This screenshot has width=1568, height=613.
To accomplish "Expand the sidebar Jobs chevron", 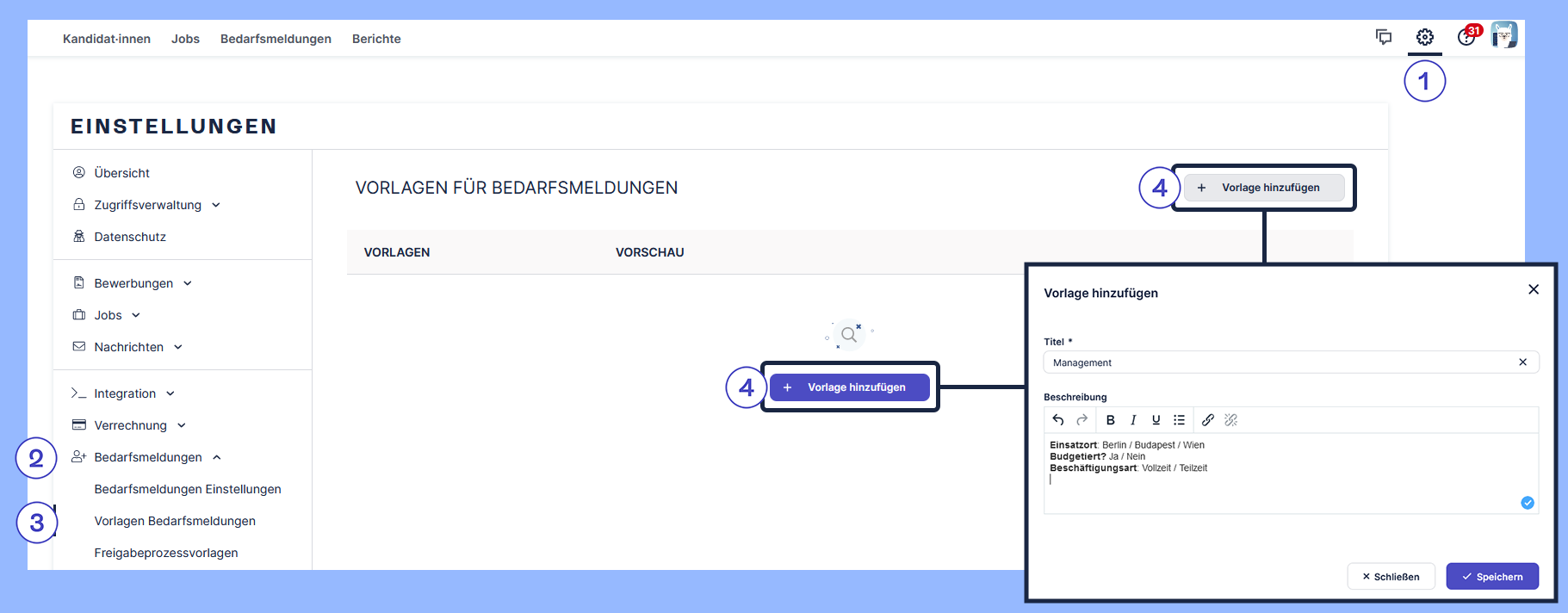I will click(x=136, y=315).
